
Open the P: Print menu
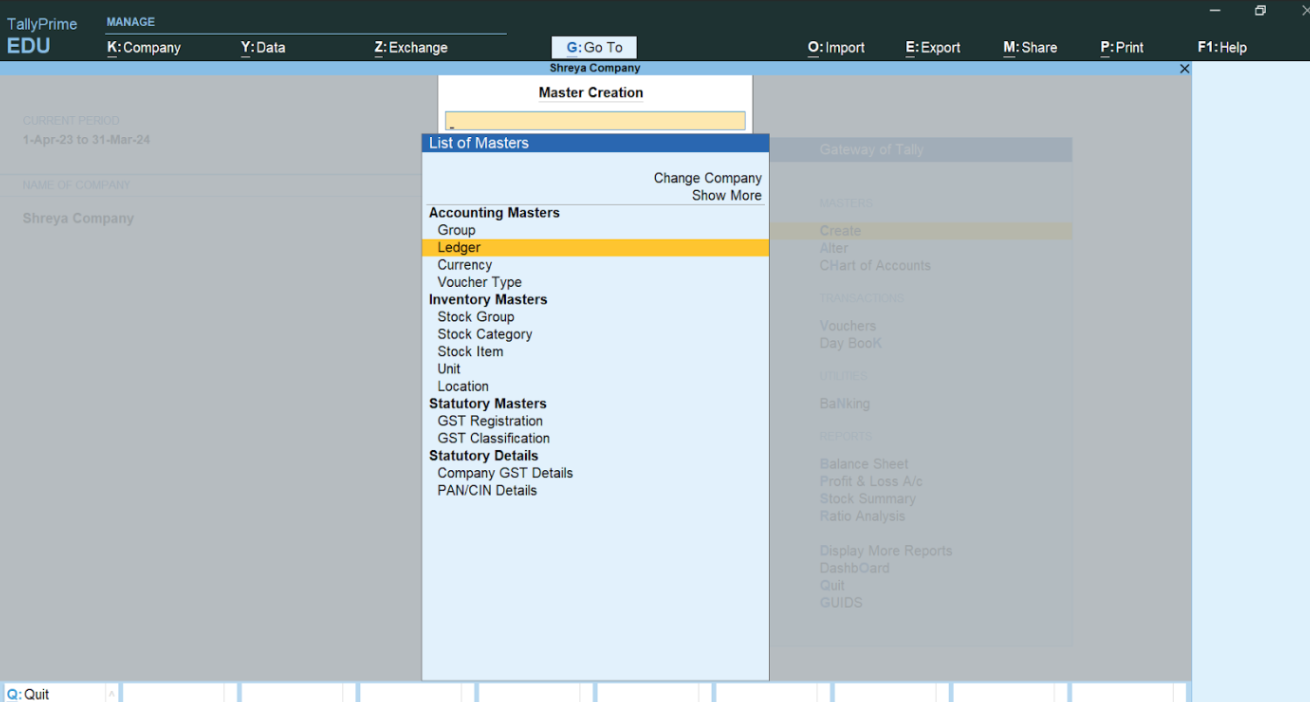[1122, 47]
